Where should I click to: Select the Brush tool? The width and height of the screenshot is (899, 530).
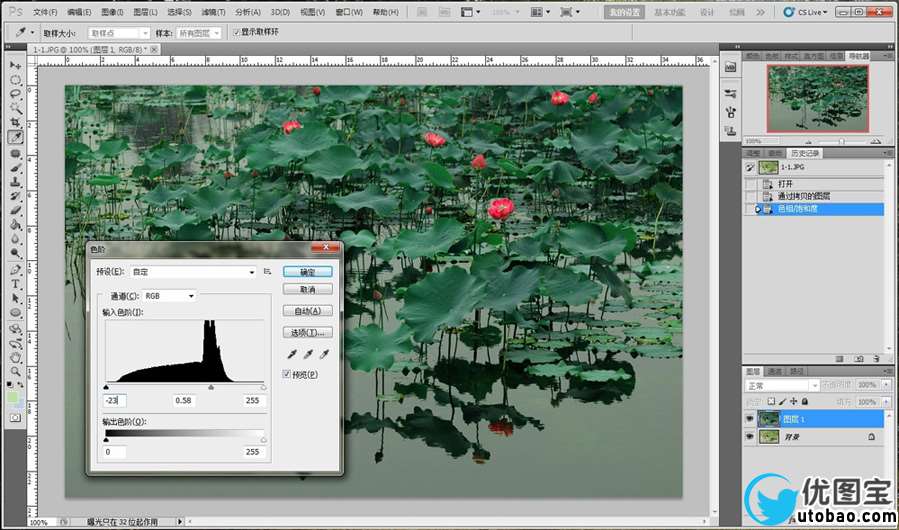[x=15, y=168]
